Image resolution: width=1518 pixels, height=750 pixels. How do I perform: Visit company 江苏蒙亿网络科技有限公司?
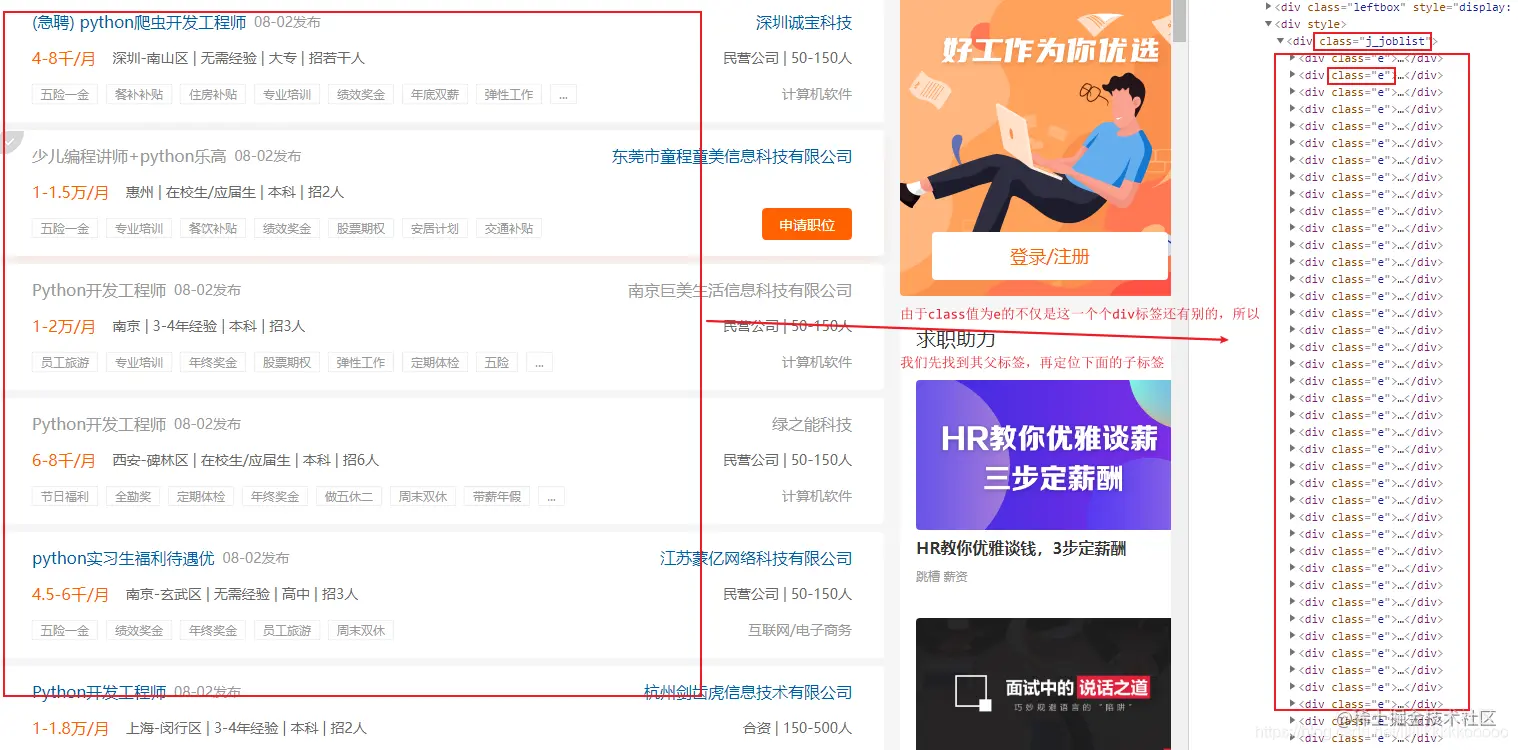pos(756,558)
